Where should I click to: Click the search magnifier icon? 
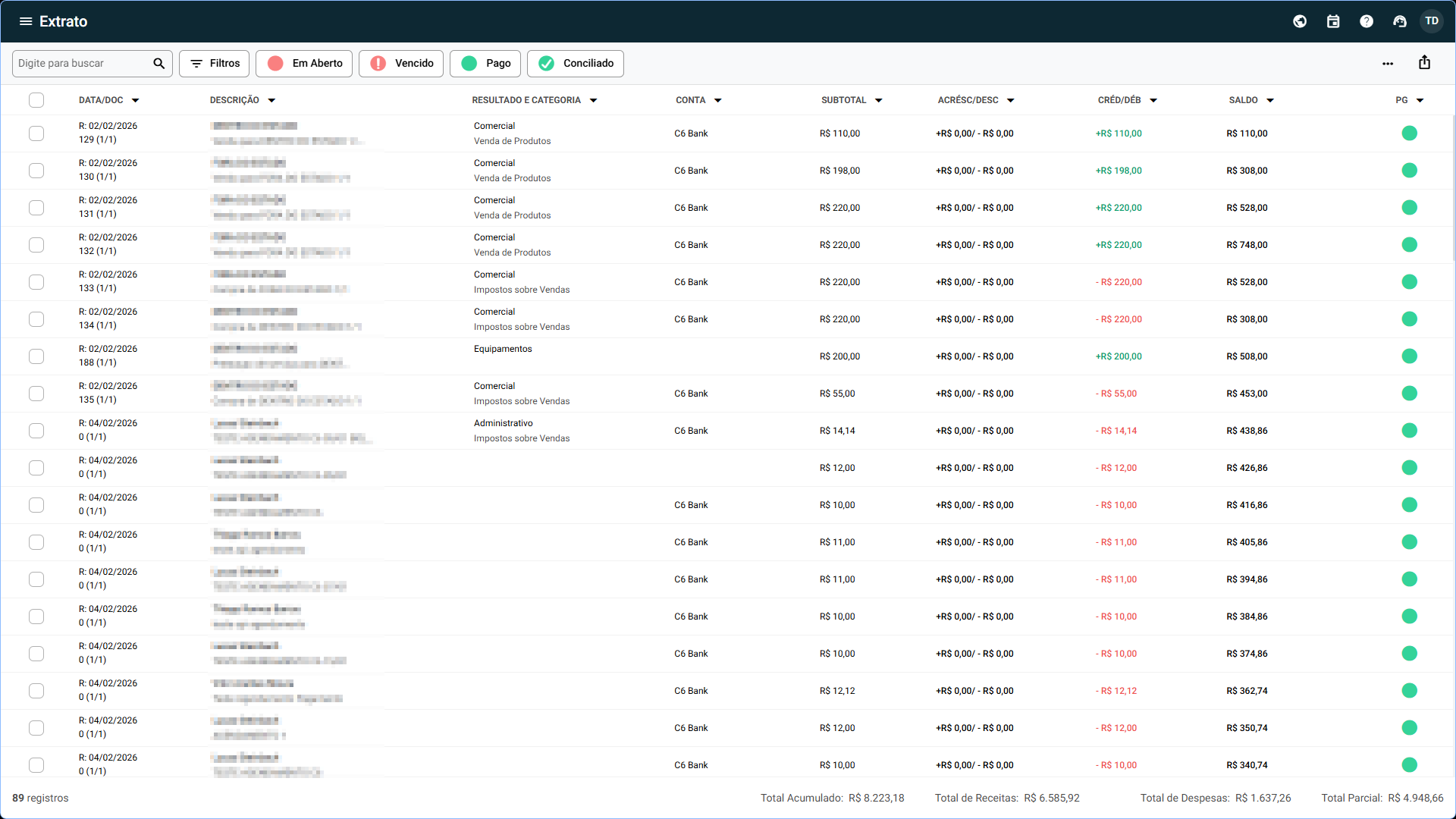pos(158,64)
